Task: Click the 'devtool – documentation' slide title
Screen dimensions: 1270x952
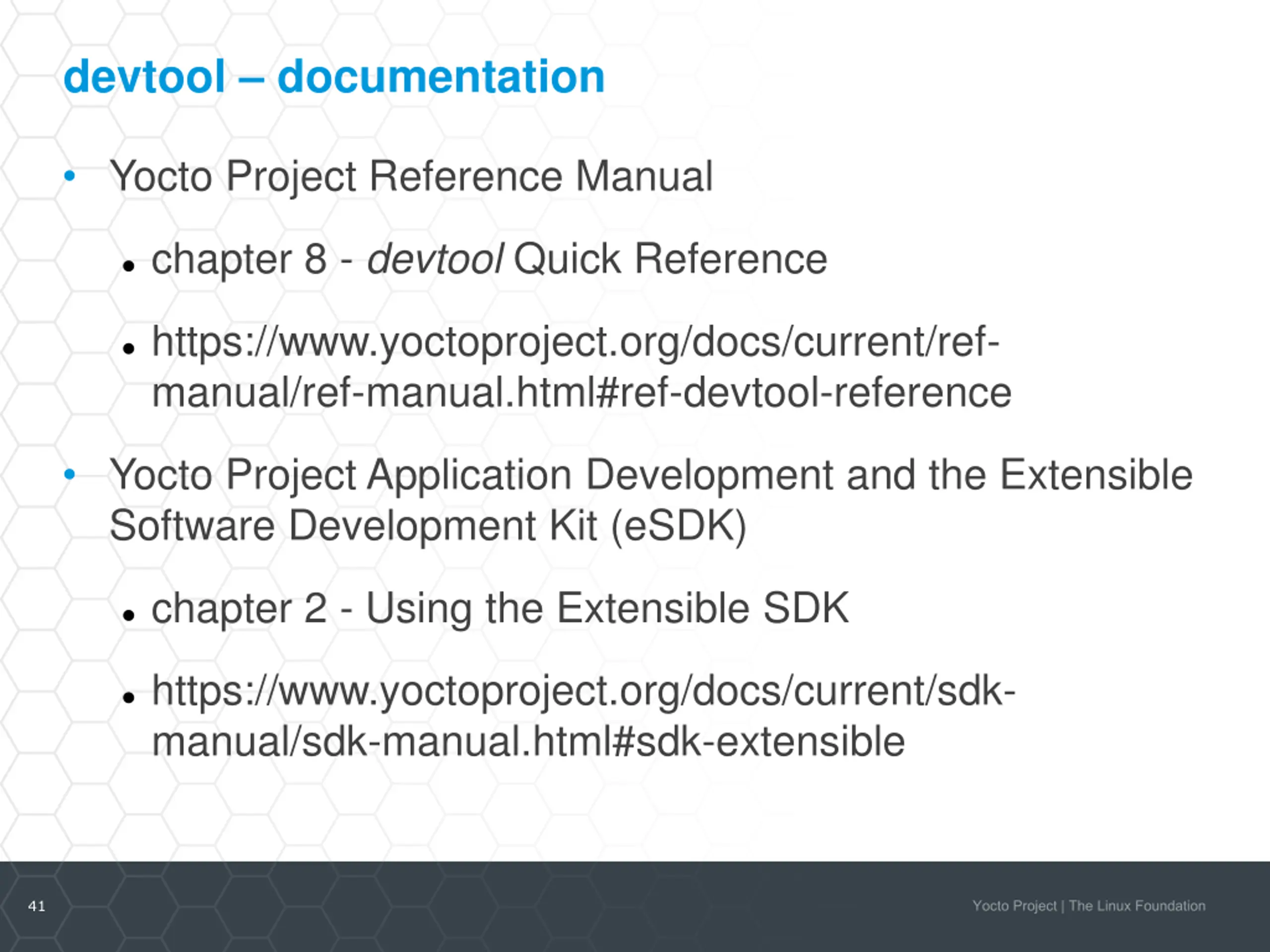Action: (334, 77)
